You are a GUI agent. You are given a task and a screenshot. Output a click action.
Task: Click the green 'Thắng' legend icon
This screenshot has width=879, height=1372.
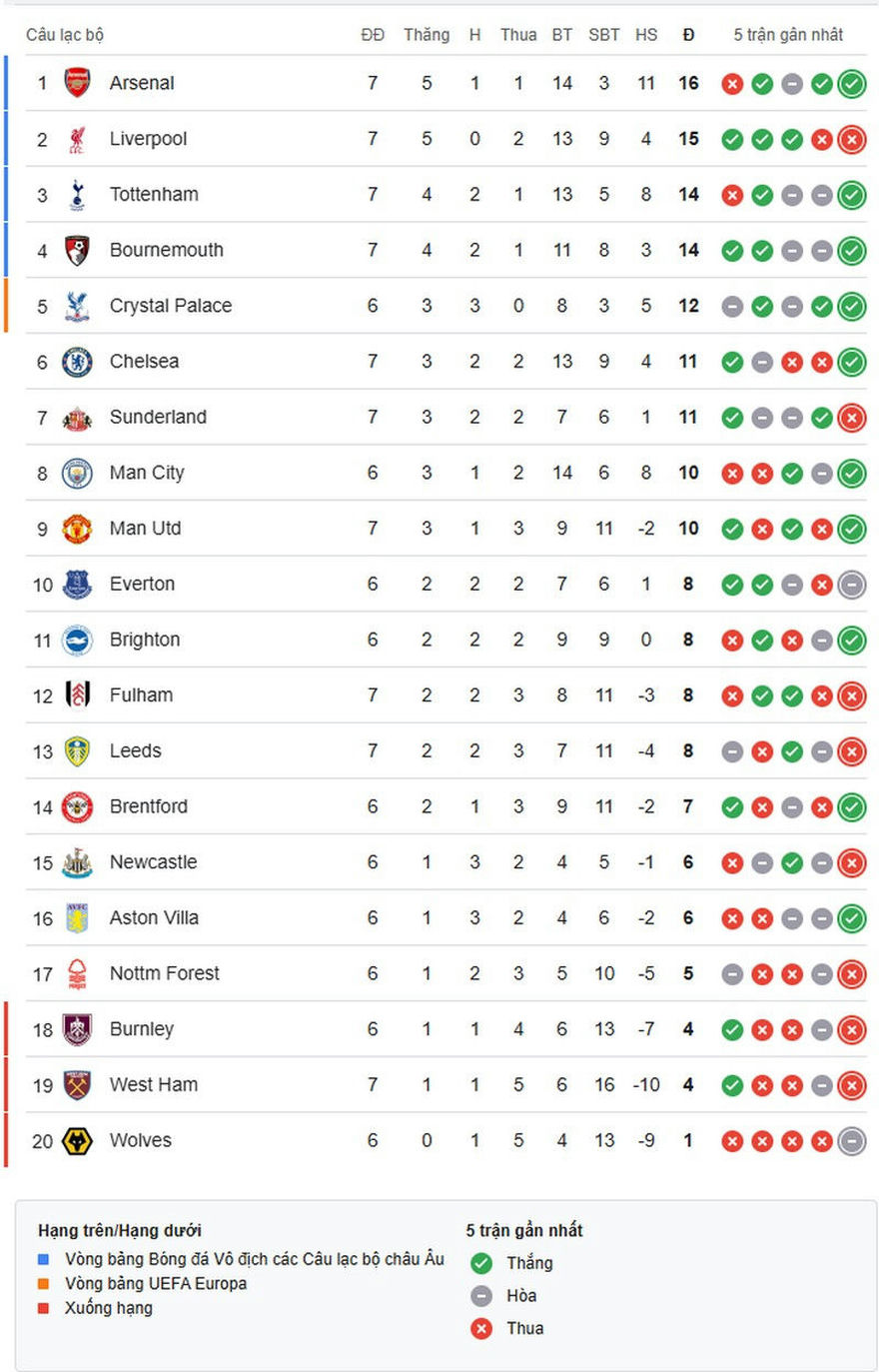click(481, 1263)
